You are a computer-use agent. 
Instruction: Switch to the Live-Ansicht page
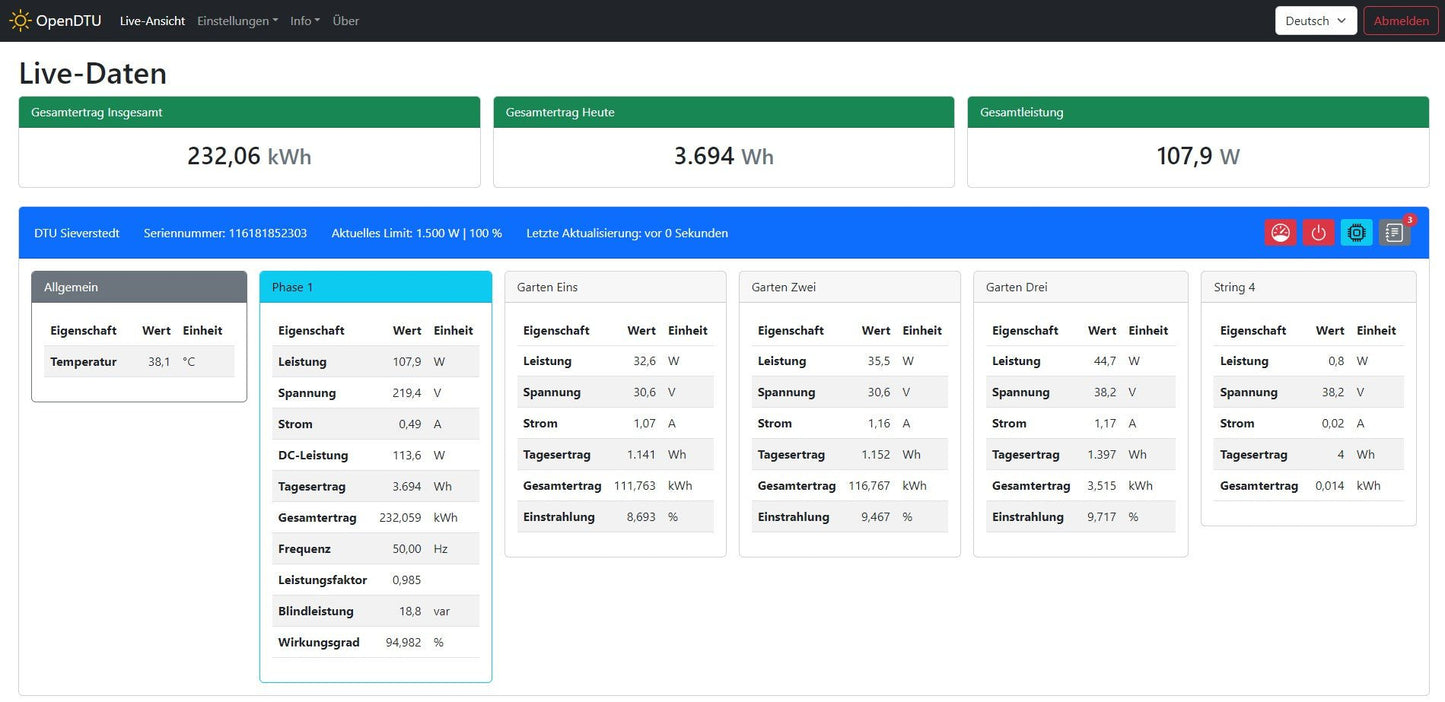151,20
